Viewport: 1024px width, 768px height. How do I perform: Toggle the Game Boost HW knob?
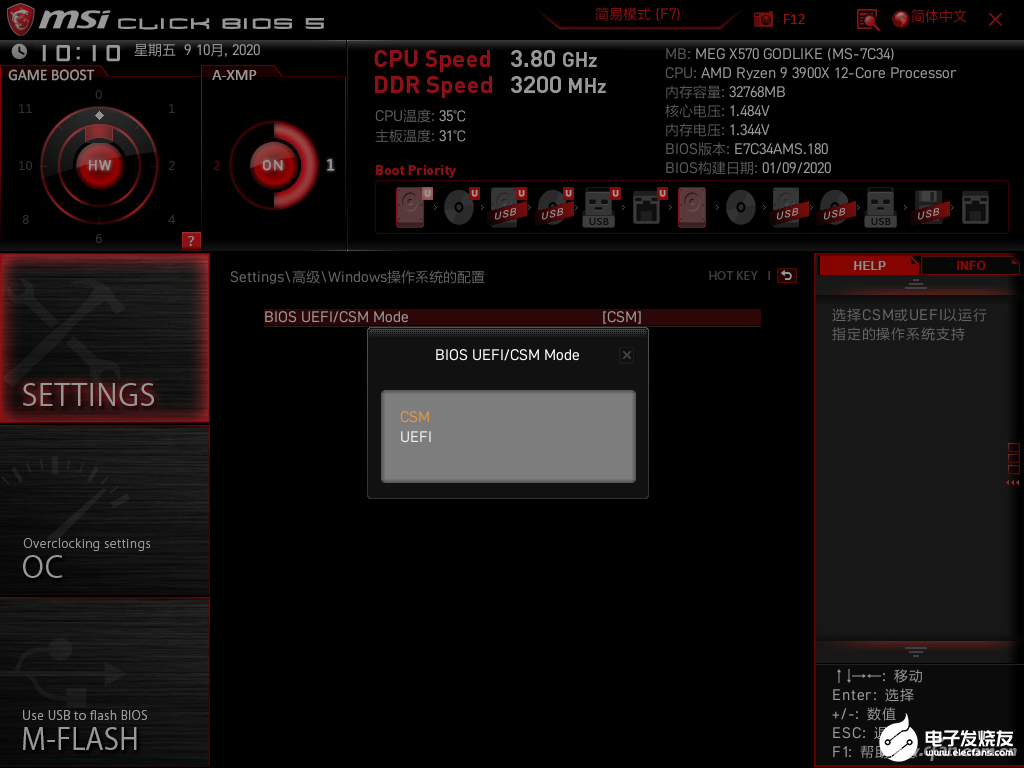point(99,165)
